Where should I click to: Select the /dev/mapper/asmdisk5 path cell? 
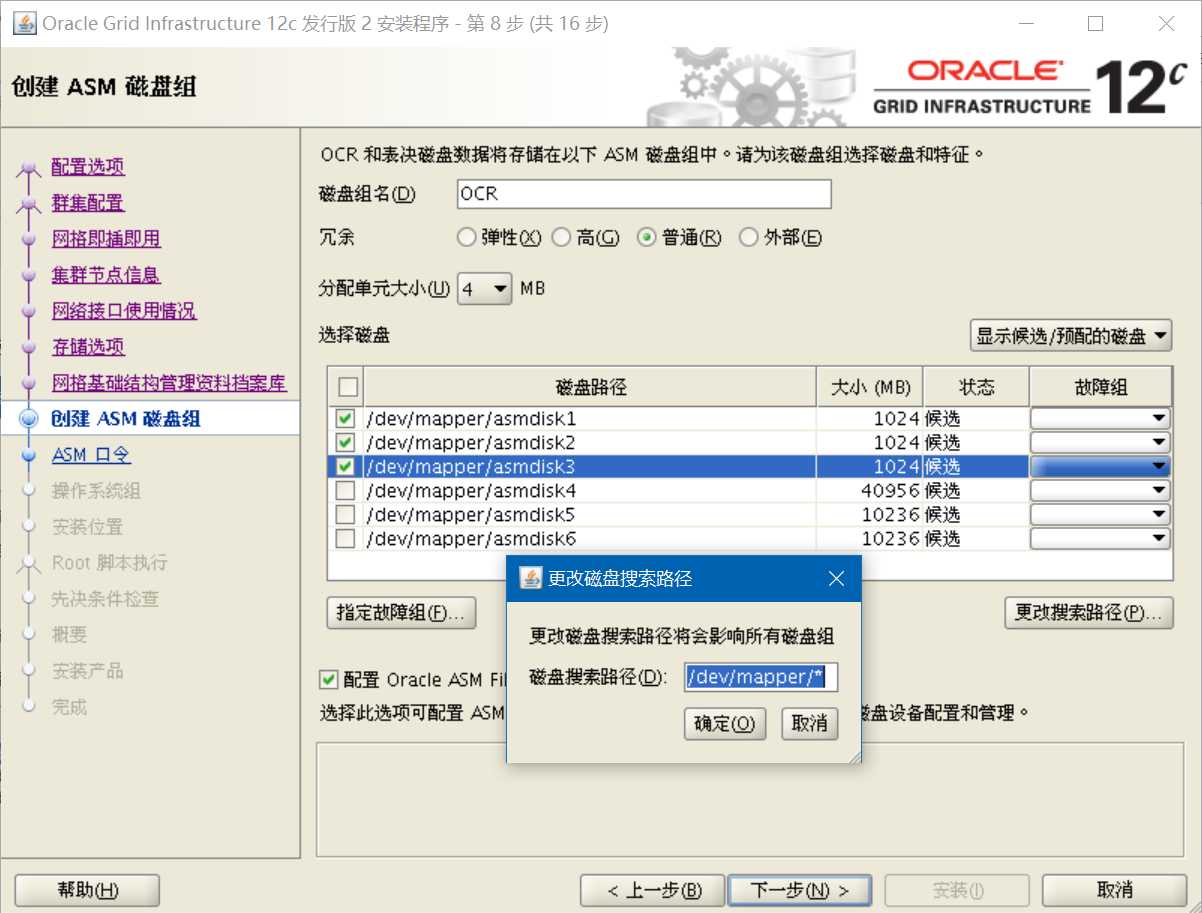590,514
